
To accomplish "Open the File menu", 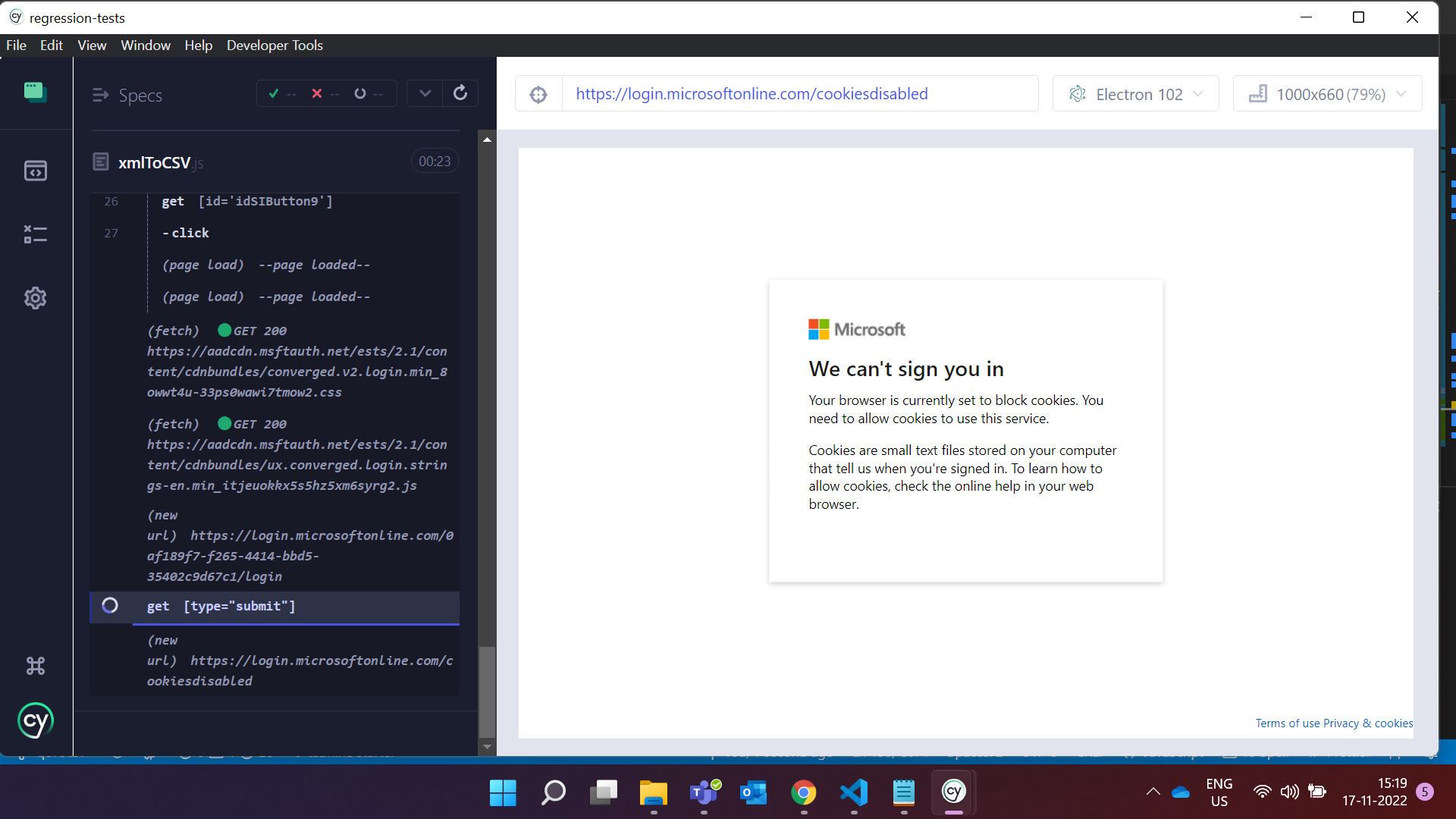I will click(16, 45).
